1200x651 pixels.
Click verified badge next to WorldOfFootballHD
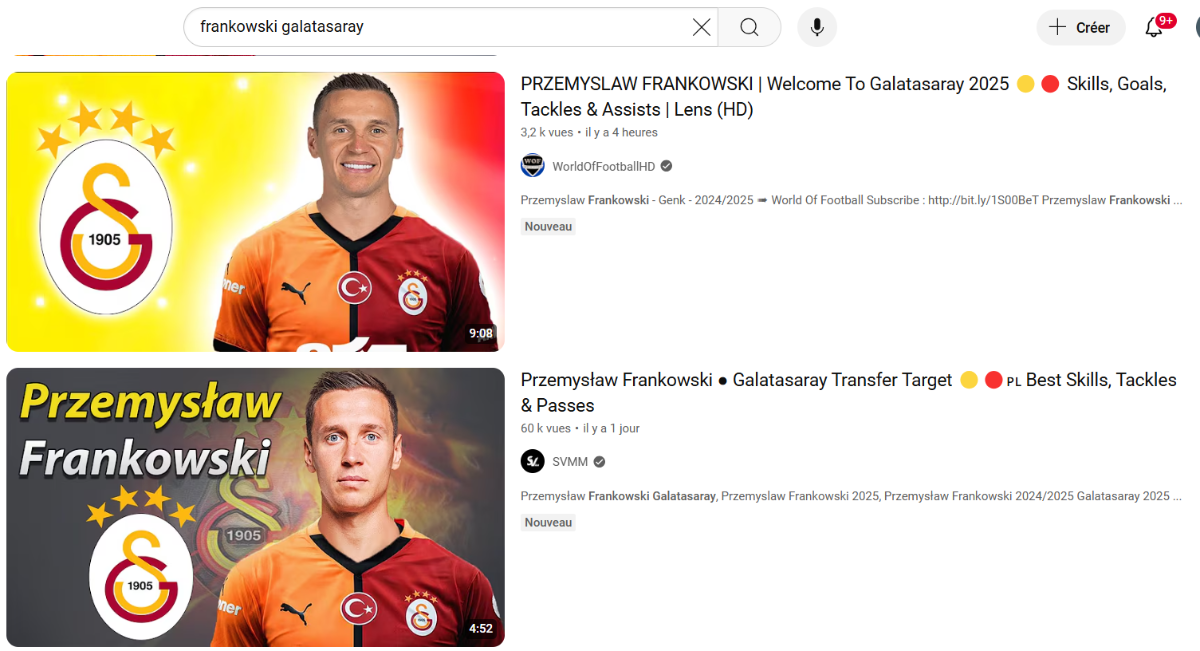[x=666, y=166]
